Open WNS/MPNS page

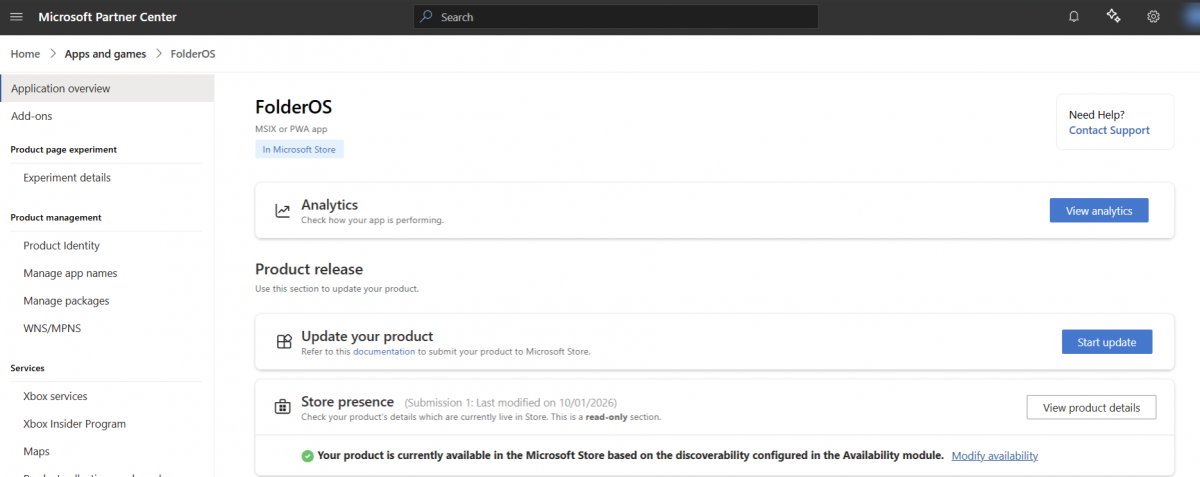click(52, 328)
